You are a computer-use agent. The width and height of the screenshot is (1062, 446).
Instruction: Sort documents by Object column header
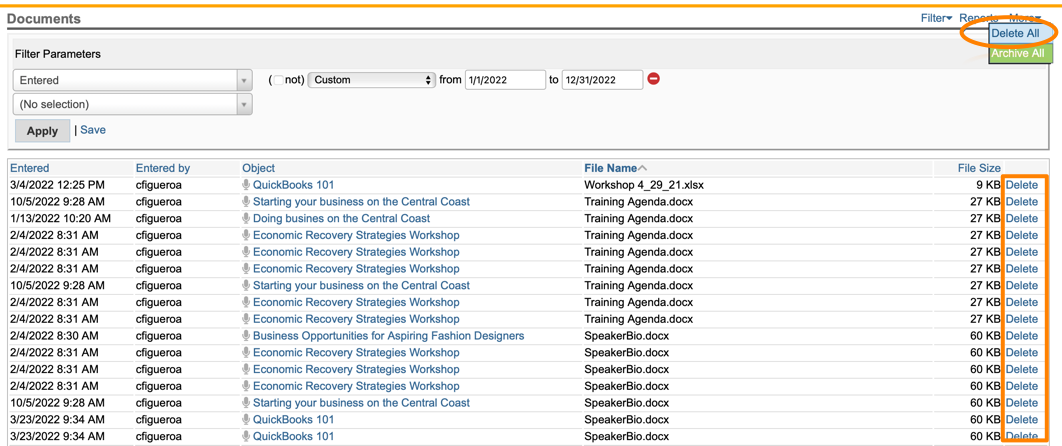click(258, 168)
